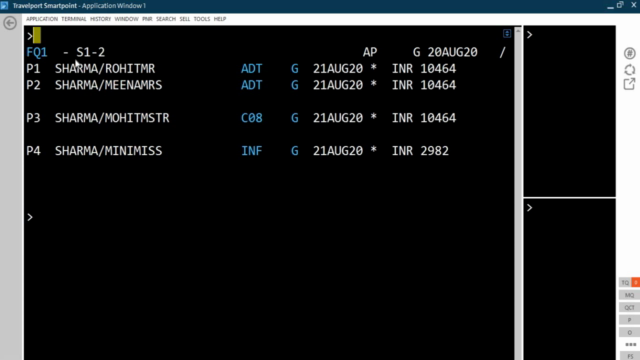Screen dimensions: 640x360
Task: Click the refresh arrows sidebar icon
Action: click(629, 69)
